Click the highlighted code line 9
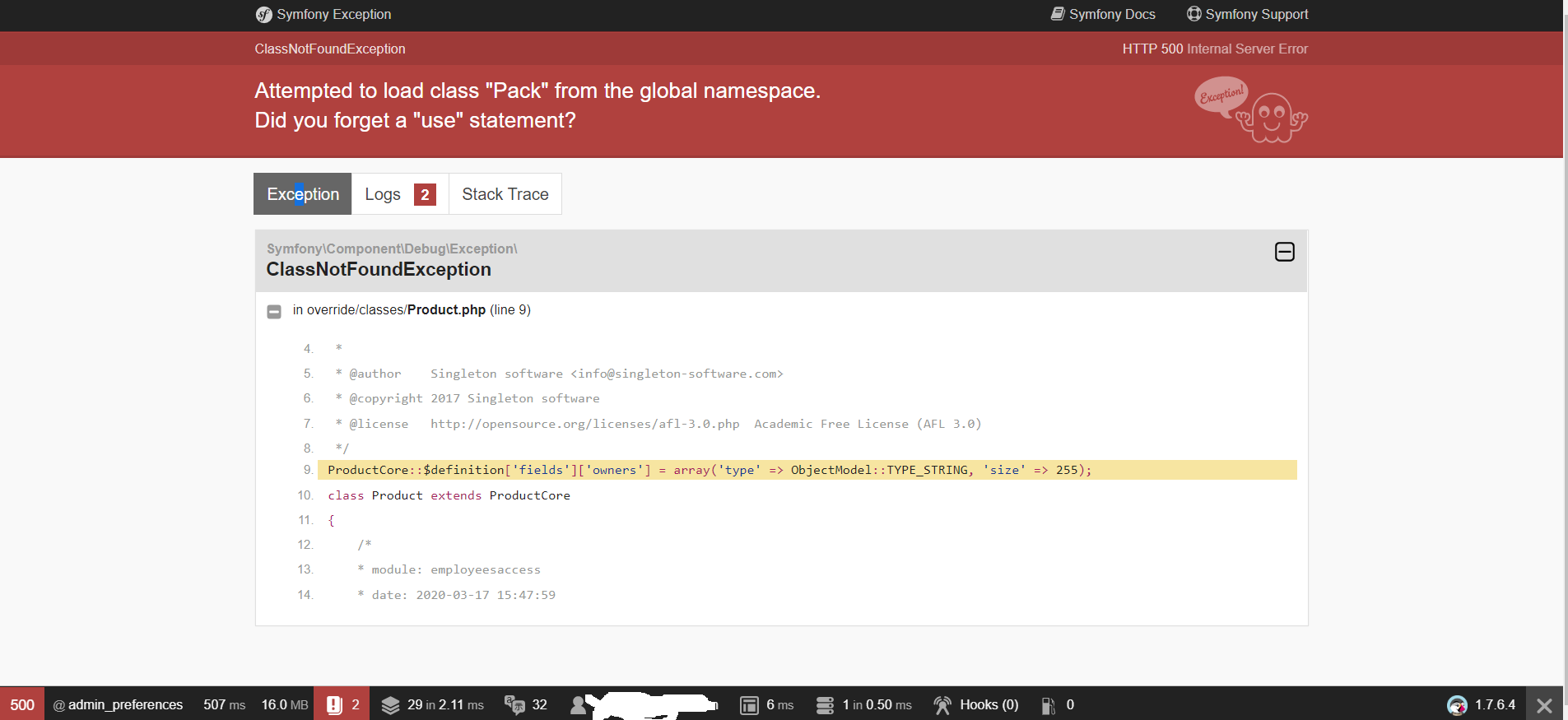 pos(807,470)
